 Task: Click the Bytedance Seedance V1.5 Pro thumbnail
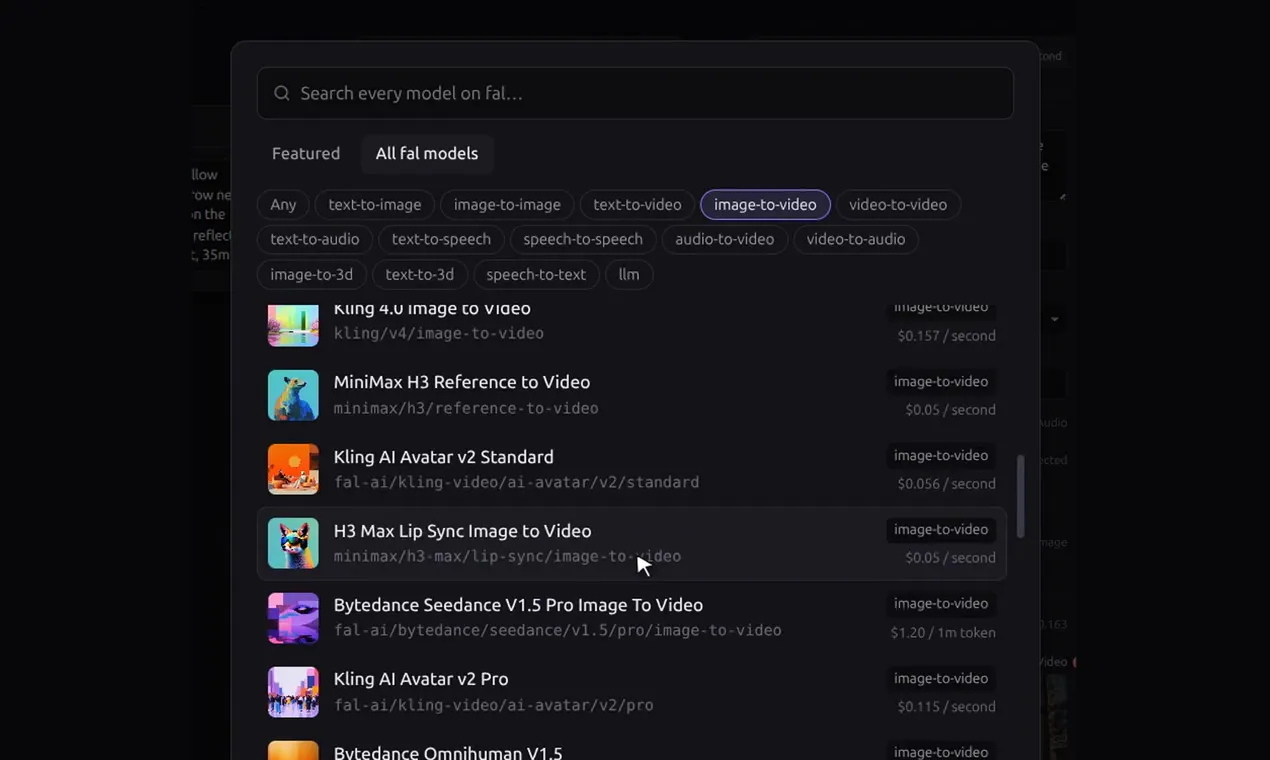tap(293, 618)
